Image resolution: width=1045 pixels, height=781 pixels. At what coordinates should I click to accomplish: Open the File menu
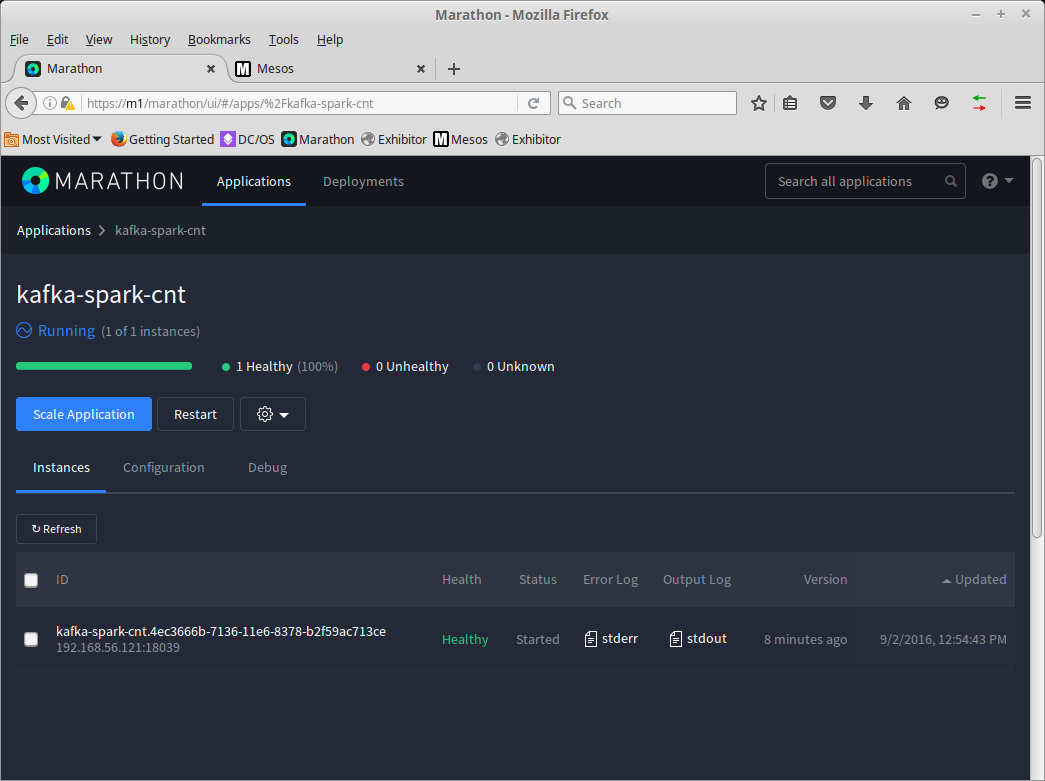[19, 39]
